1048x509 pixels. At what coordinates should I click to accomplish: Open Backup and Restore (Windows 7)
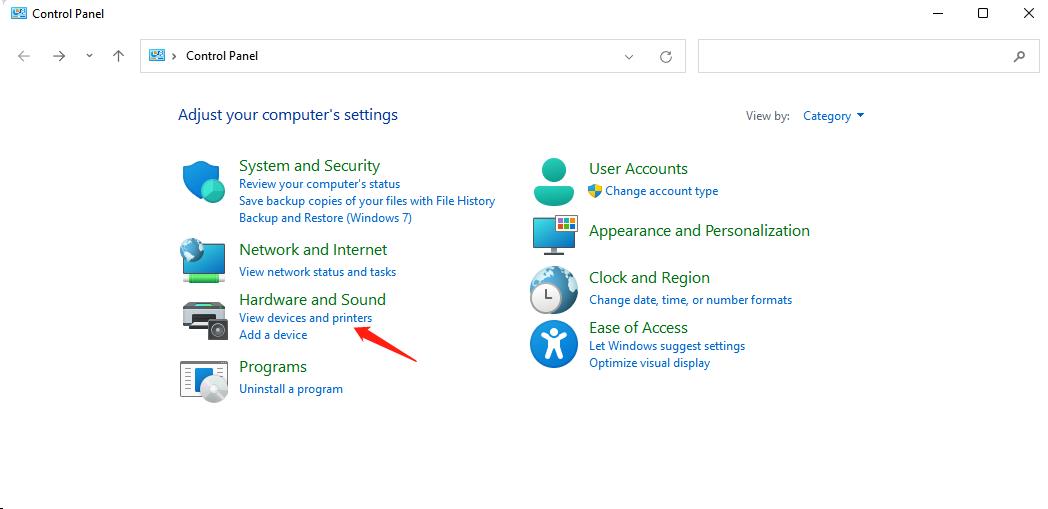pos(325,218)
